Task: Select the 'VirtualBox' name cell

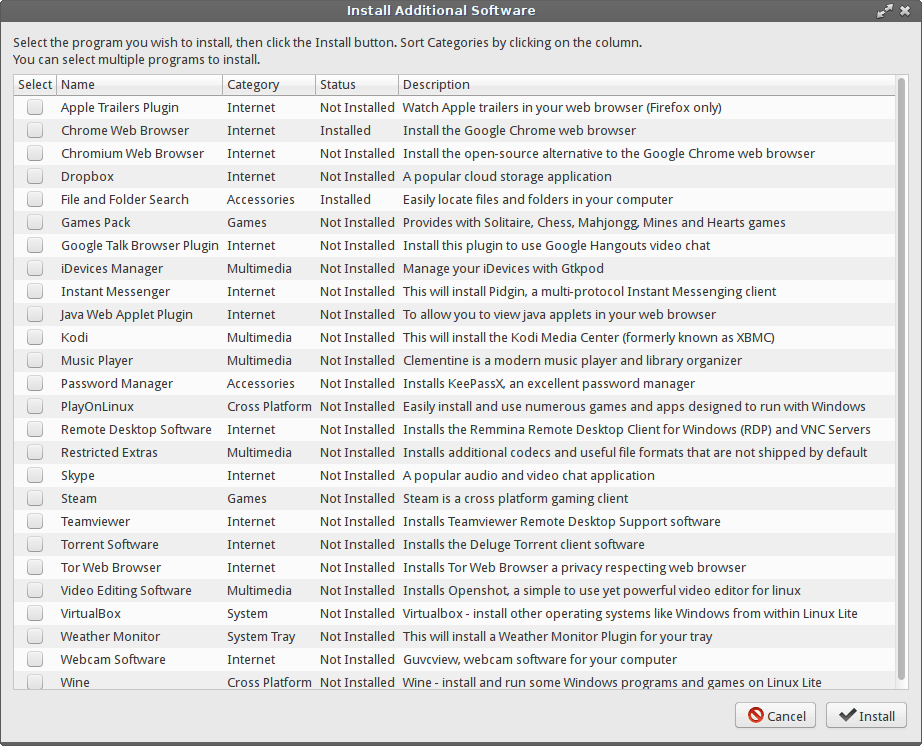Action: click(91, 614)
